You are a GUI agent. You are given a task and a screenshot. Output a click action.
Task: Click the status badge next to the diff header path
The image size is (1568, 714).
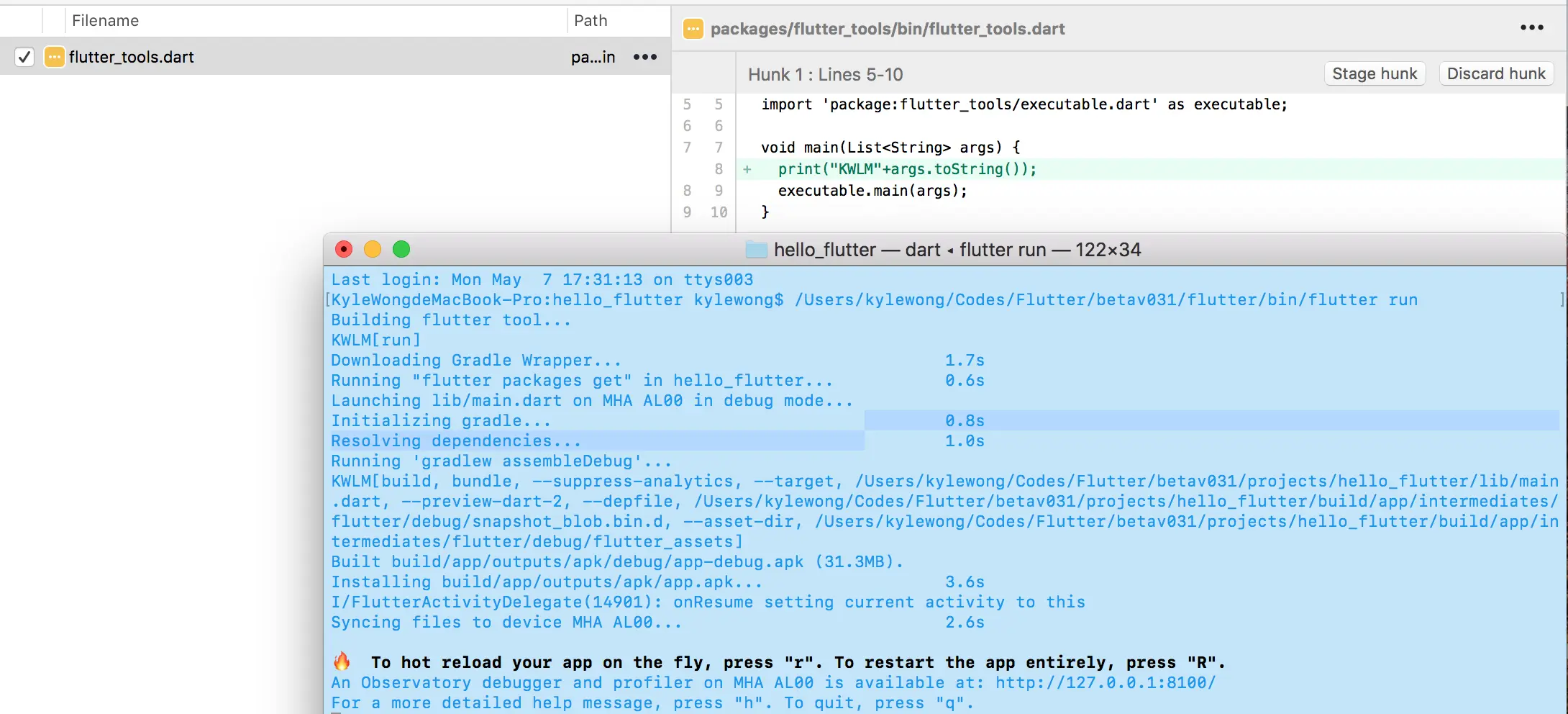point(693,29)
